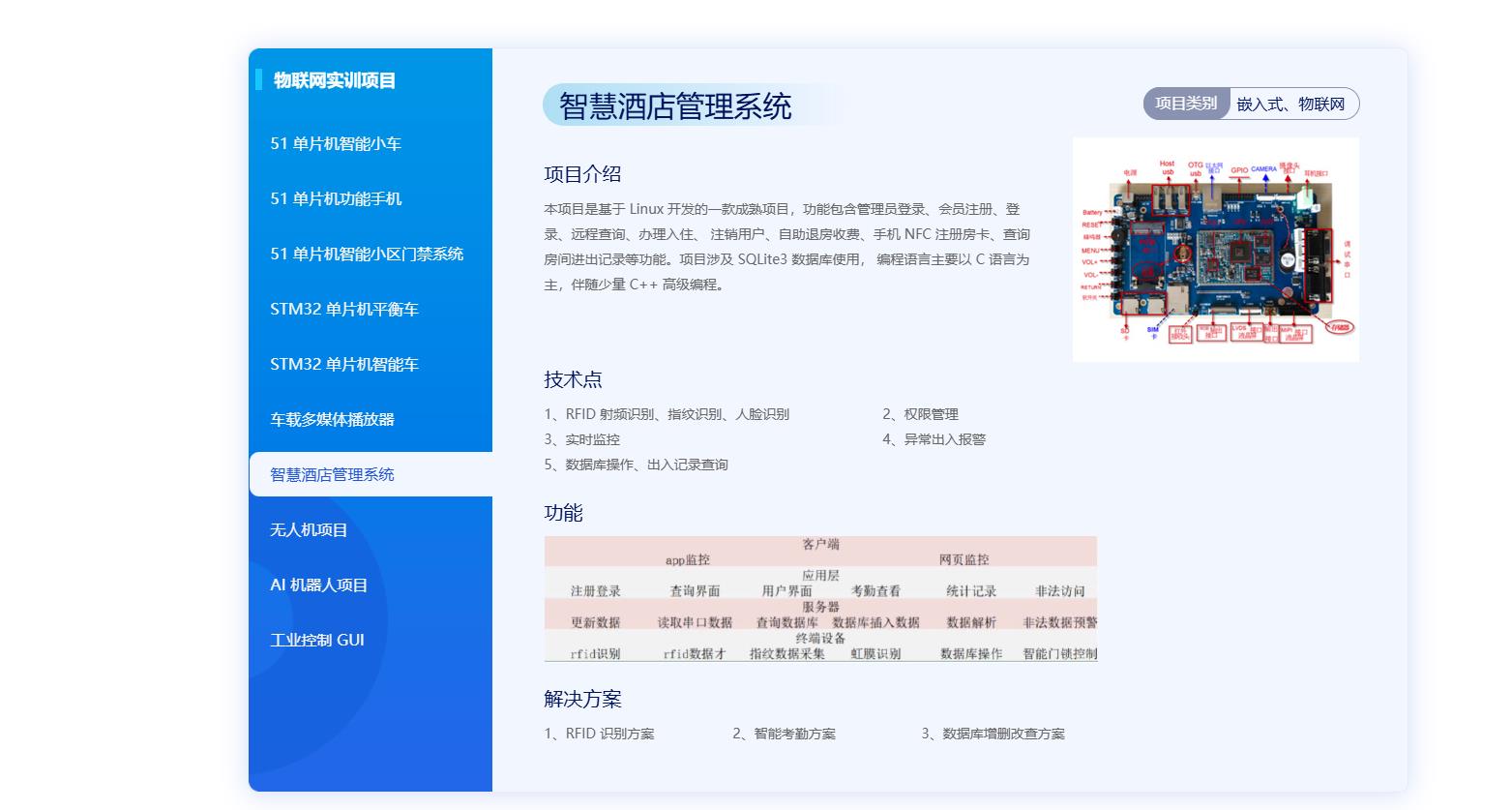Click the 功能 architecture table image
1512x810 pixels.
[x=820, y=599]
